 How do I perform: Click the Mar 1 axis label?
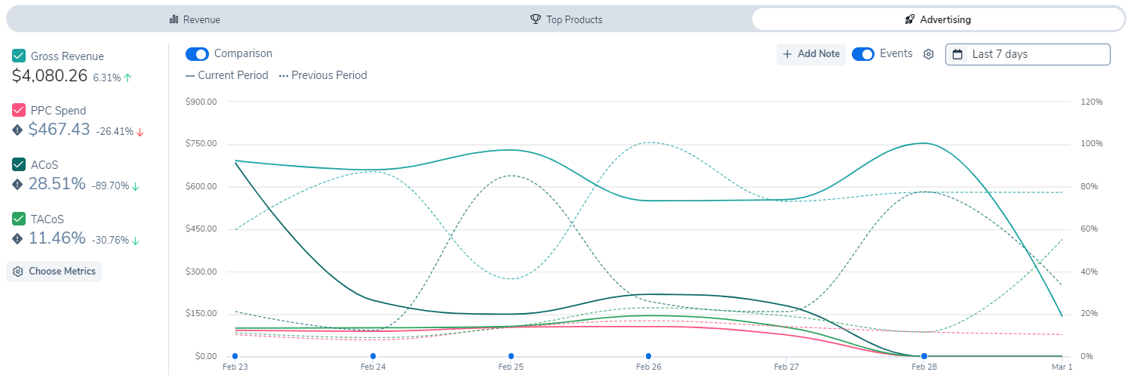tap(1062, 367)
